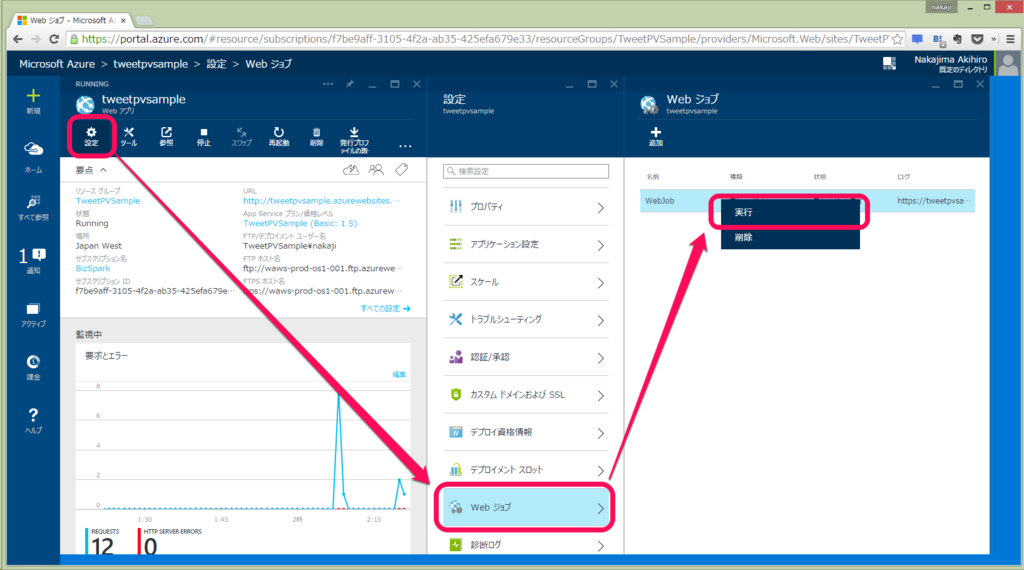The width and height of the screenshot is (1024, 570).
Task: Open すべて参照 browse all in sidebar
Action: [33, 208]
